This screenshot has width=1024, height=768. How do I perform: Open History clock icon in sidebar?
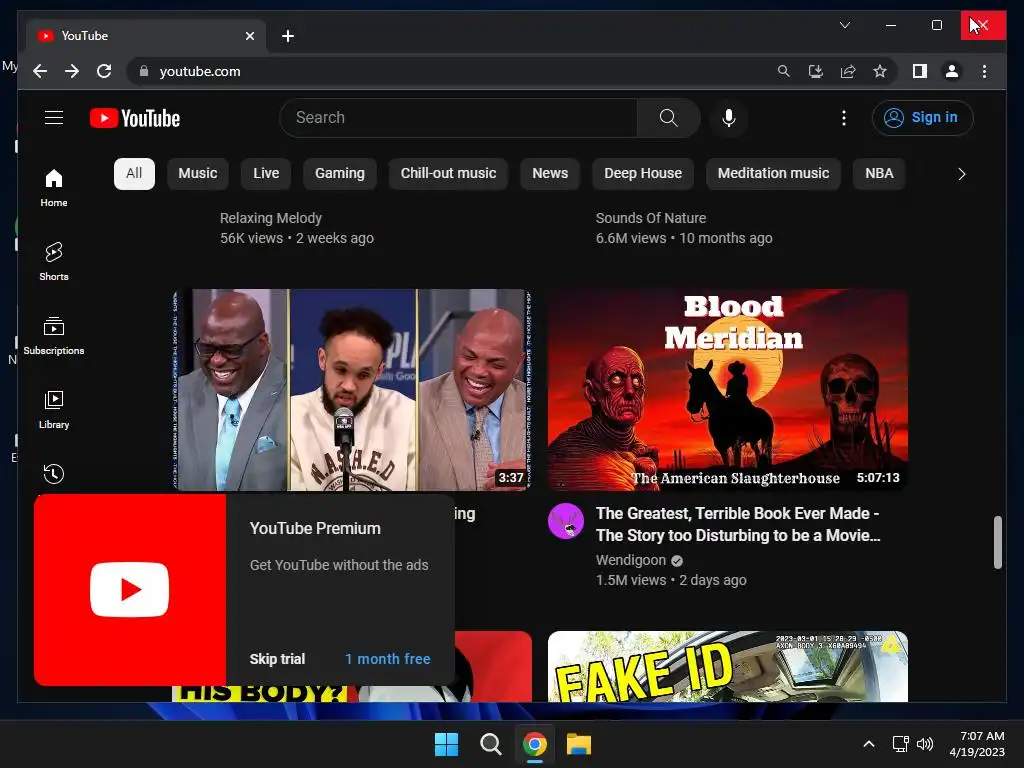54,473
